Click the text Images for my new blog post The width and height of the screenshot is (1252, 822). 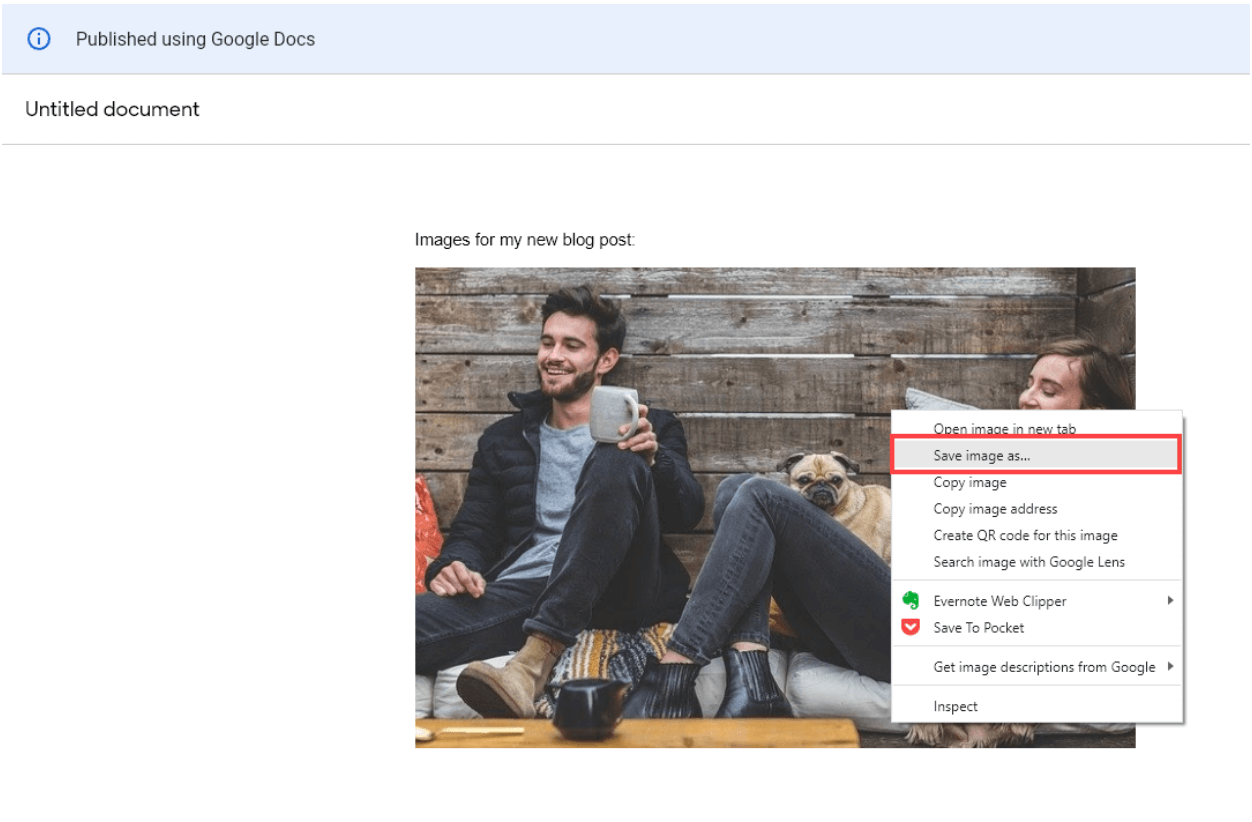[x=525, y=239]
